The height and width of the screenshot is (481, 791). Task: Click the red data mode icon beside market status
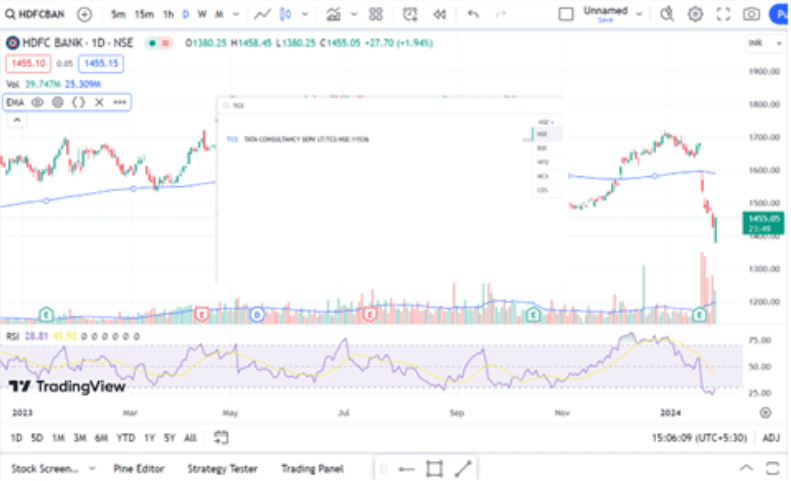tap(165, 43)
